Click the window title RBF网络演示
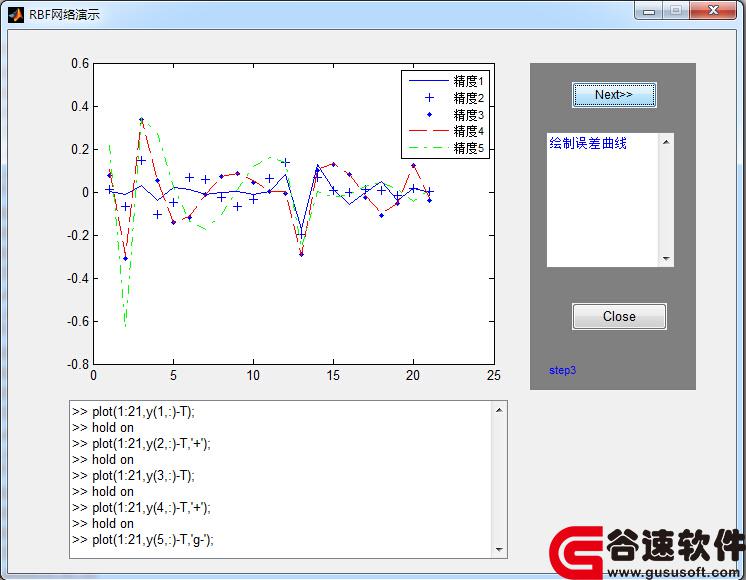This screenshot has width=746, height=580. pos(64,15)
